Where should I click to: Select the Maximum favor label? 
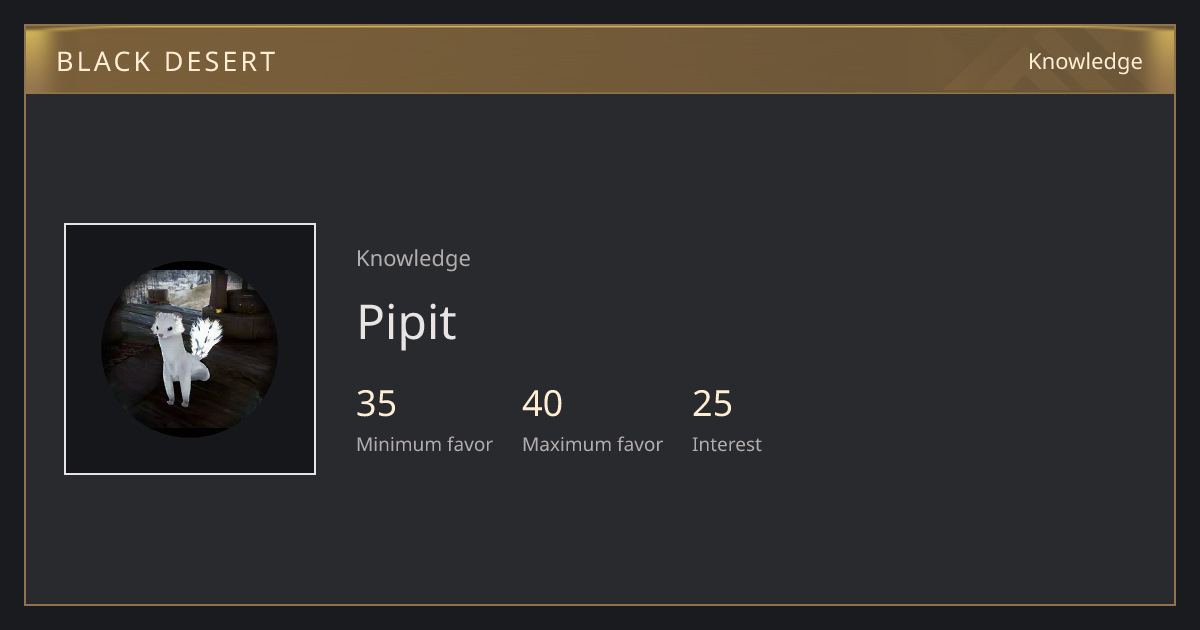592,445
